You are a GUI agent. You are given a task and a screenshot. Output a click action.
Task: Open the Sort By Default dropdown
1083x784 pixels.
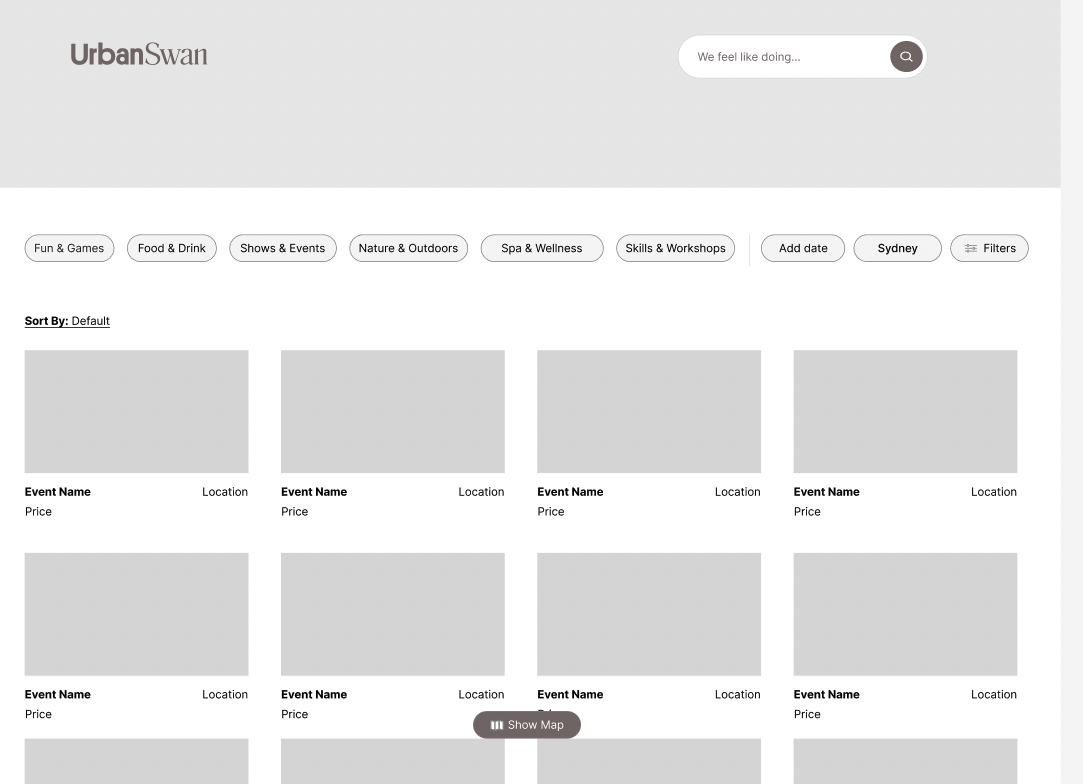click(x=67, y=321)
